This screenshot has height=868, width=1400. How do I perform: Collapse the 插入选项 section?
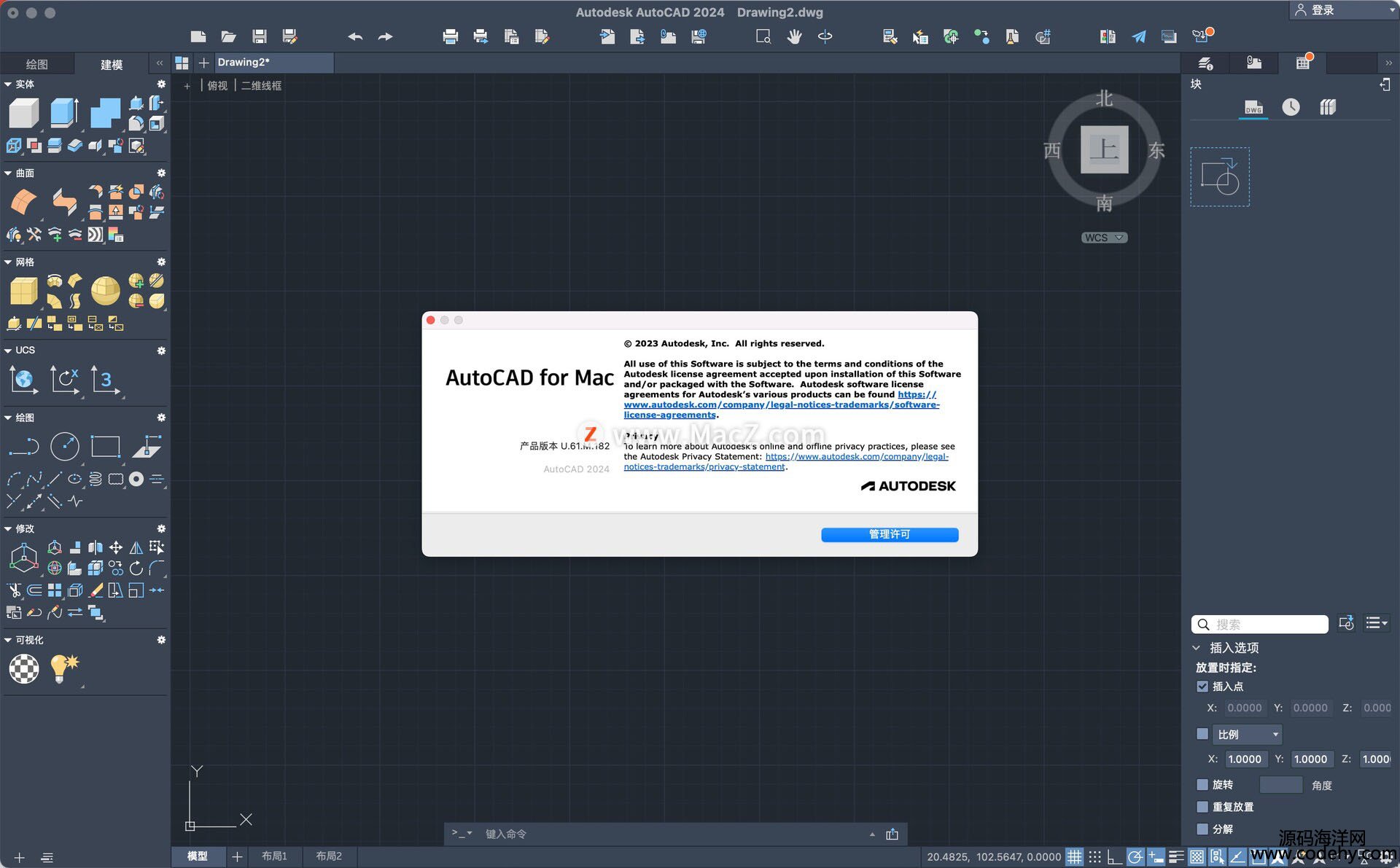coord(1196,648)
